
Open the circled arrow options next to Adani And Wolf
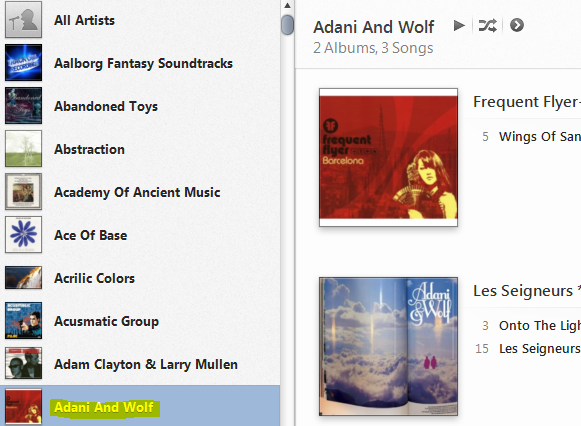tap(517, 26)
